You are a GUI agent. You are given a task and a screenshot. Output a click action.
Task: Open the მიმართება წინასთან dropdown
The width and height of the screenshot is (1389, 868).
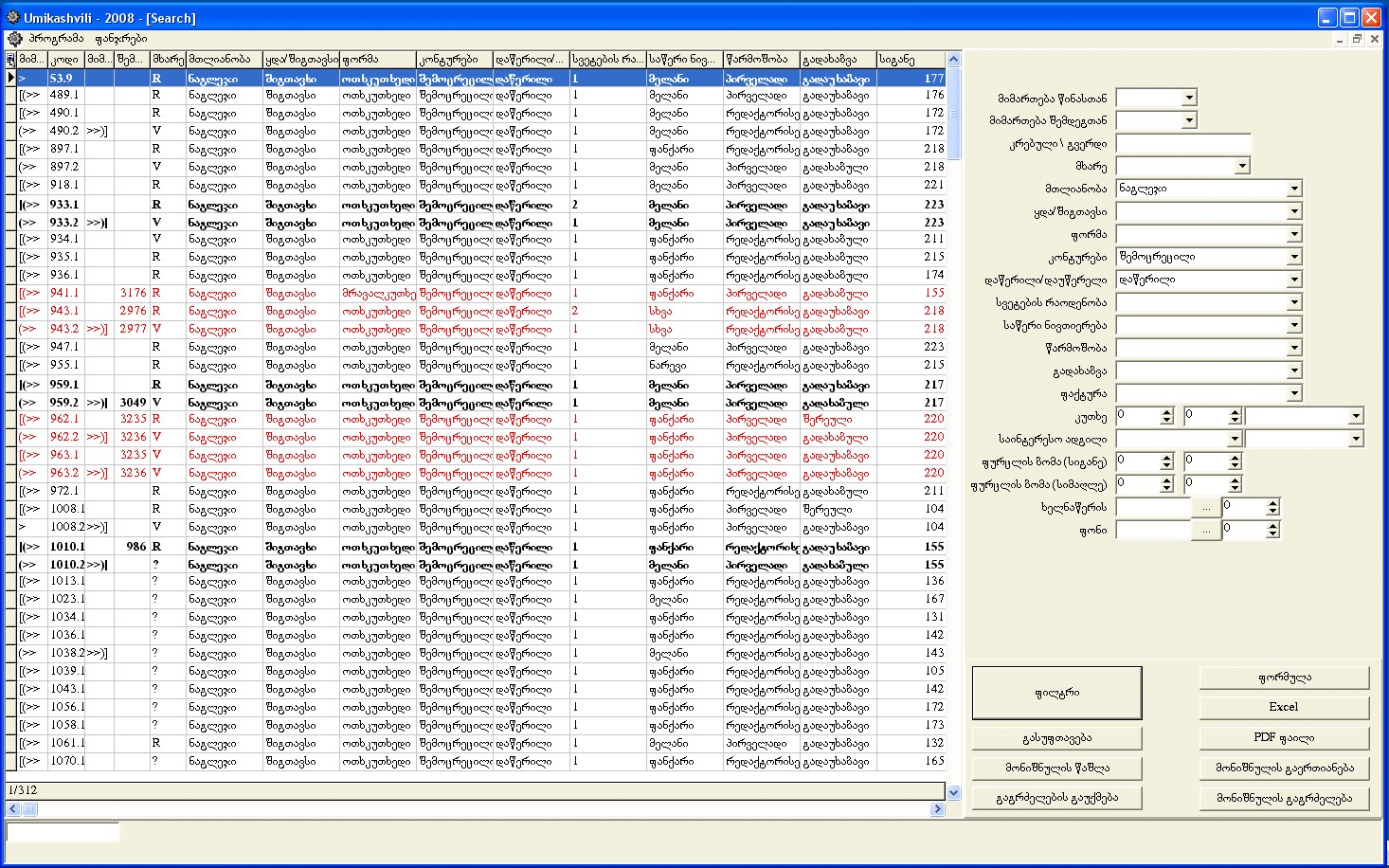click(1189, 98)
